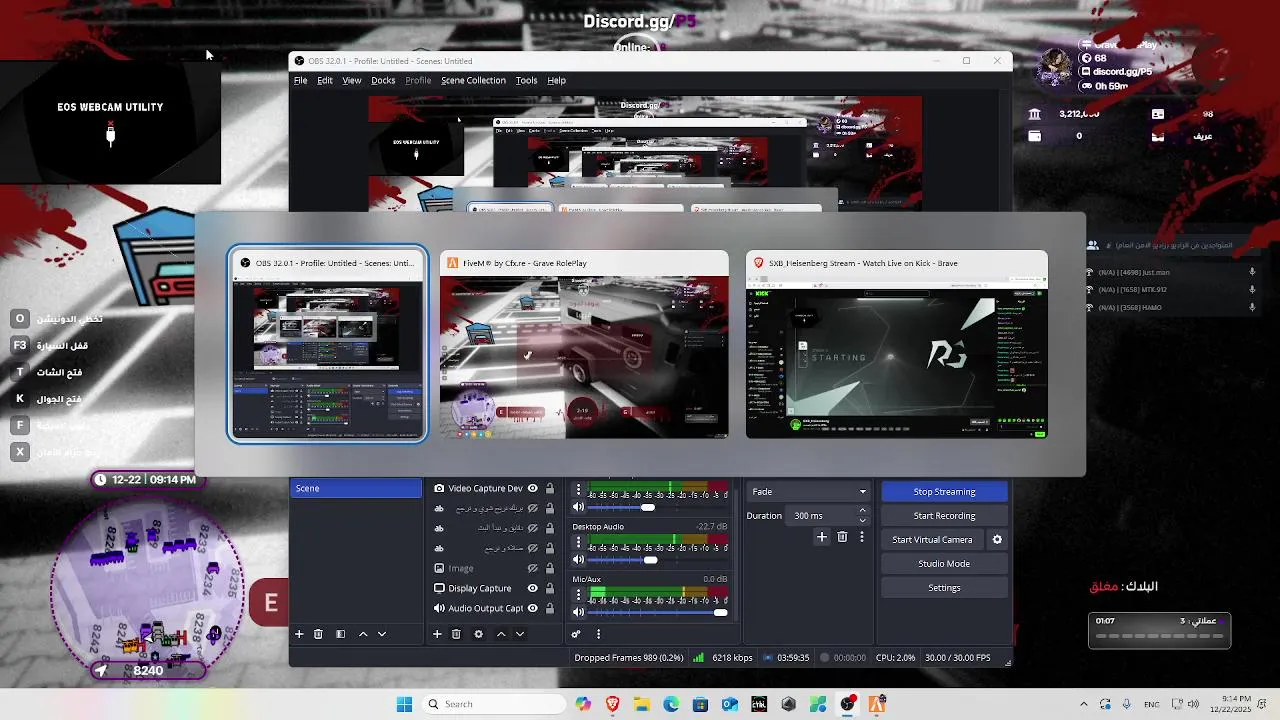Launch Brave browser from the taskbar
This screenshot has width=1280, height=720.
click(613, 704)
